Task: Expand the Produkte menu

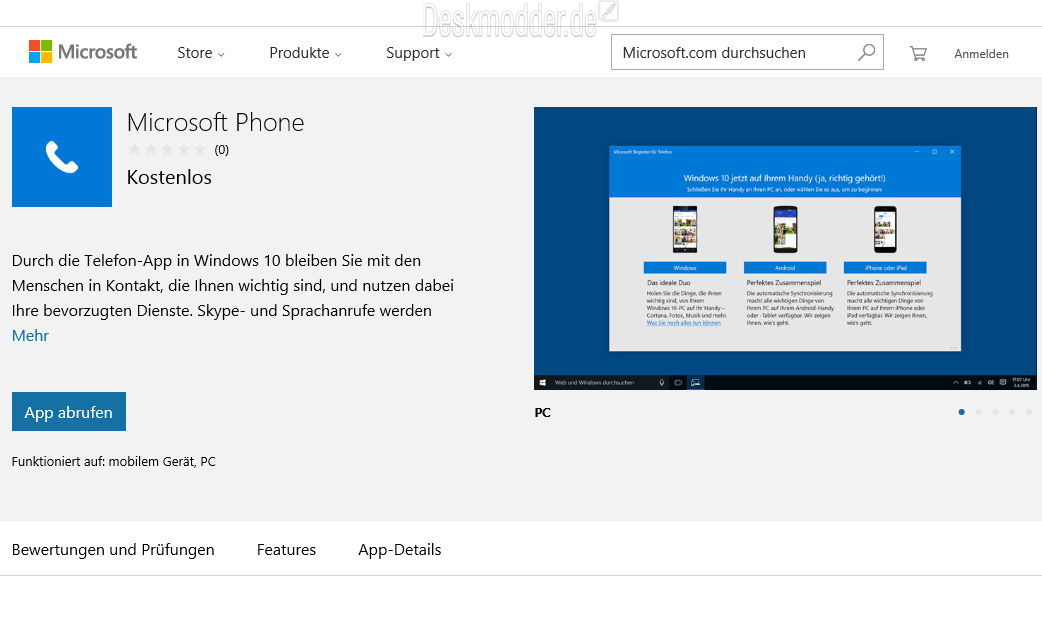Action: (x=305, y=53)
